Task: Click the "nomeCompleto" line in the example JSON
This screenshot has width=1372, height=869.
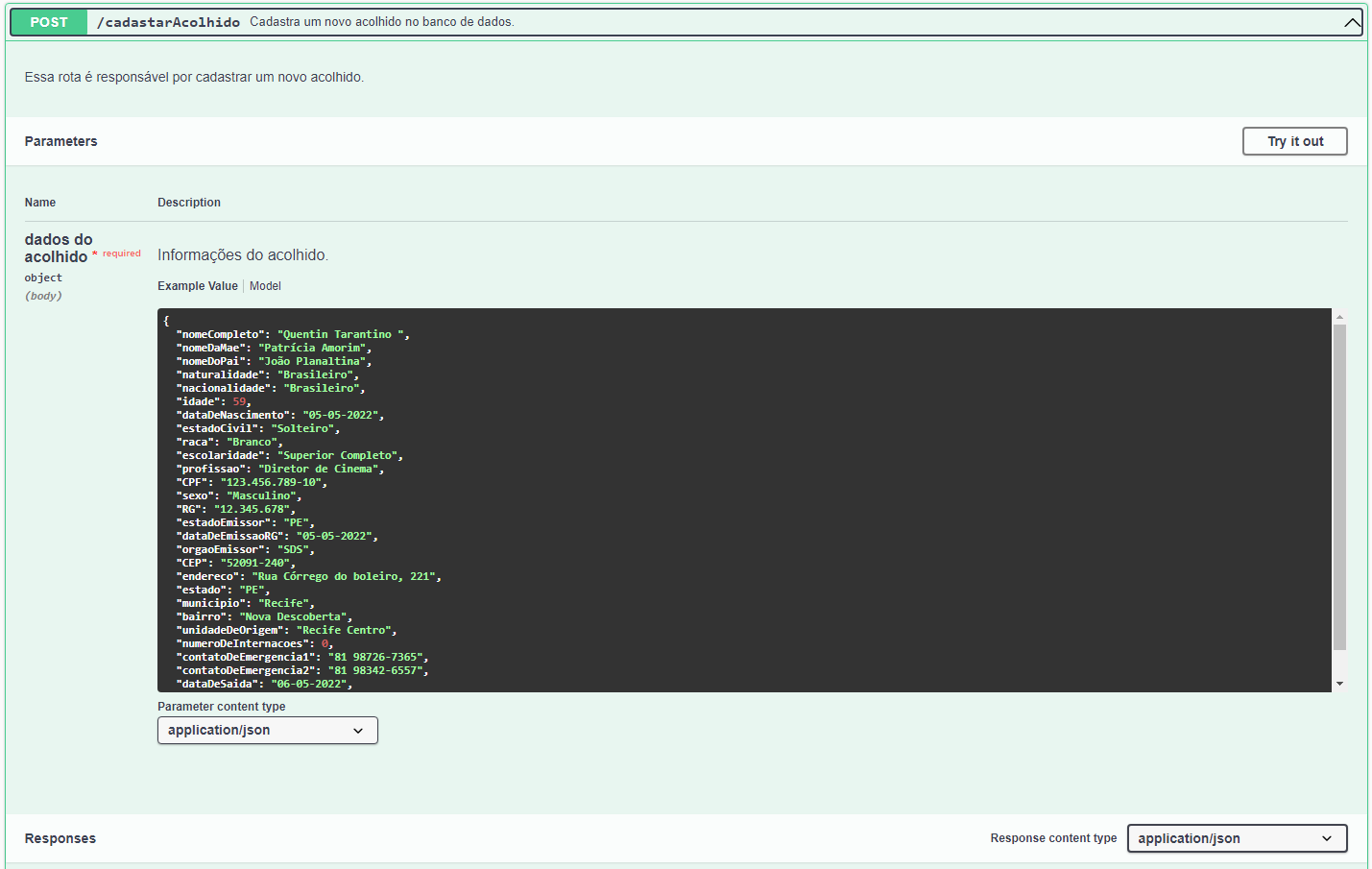Action: [293, 334]
